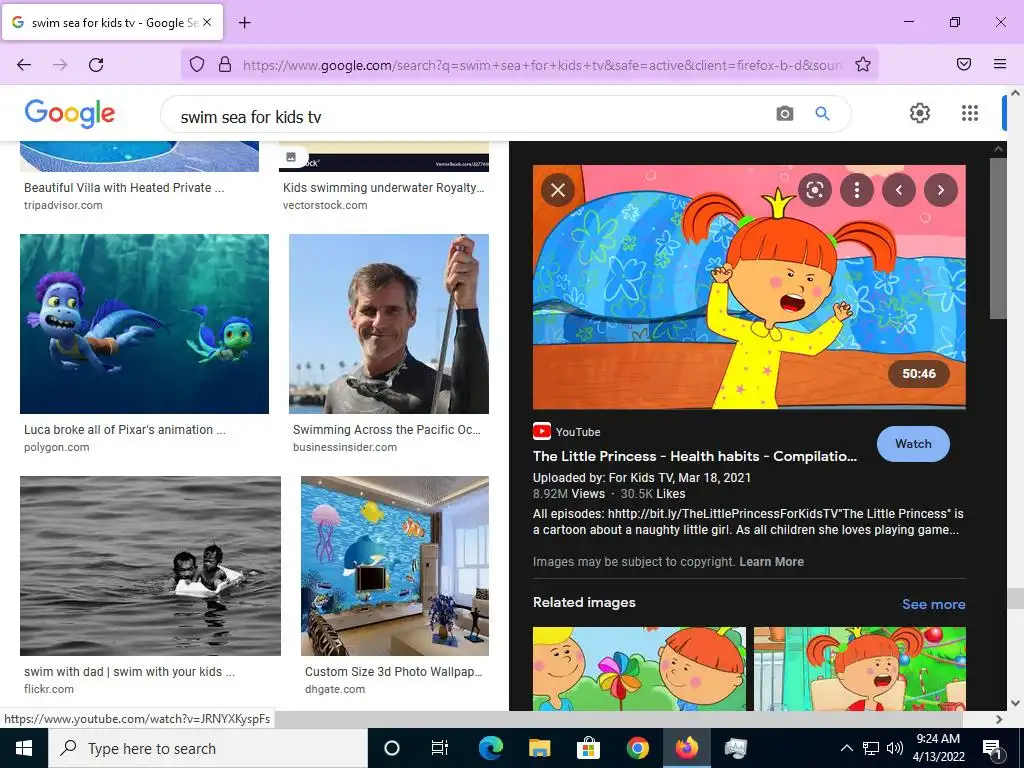This screenshot has height=768, width=1024.
Task: Open Microsoft Store from taskbar
Action: pos(588,748)
